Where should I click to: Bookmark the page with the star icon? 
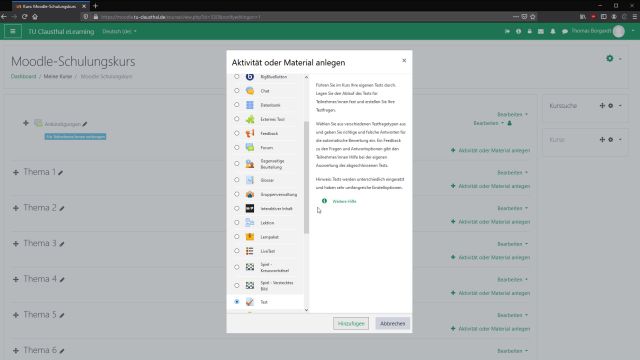click(x=533, y=17)
